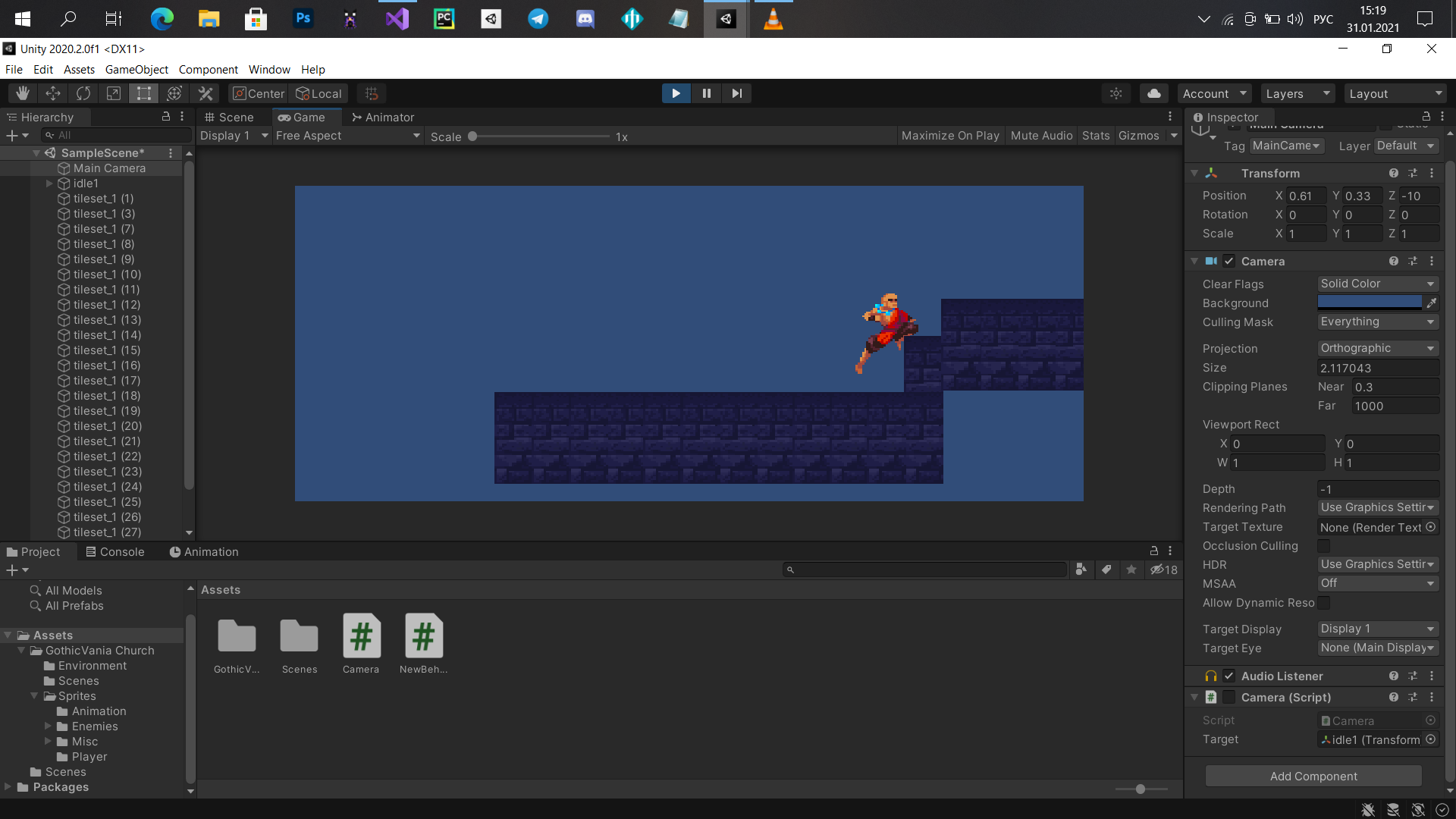Open Camera component help icon
This screenshot has width=1456, height=819.
pos(1394,261)
